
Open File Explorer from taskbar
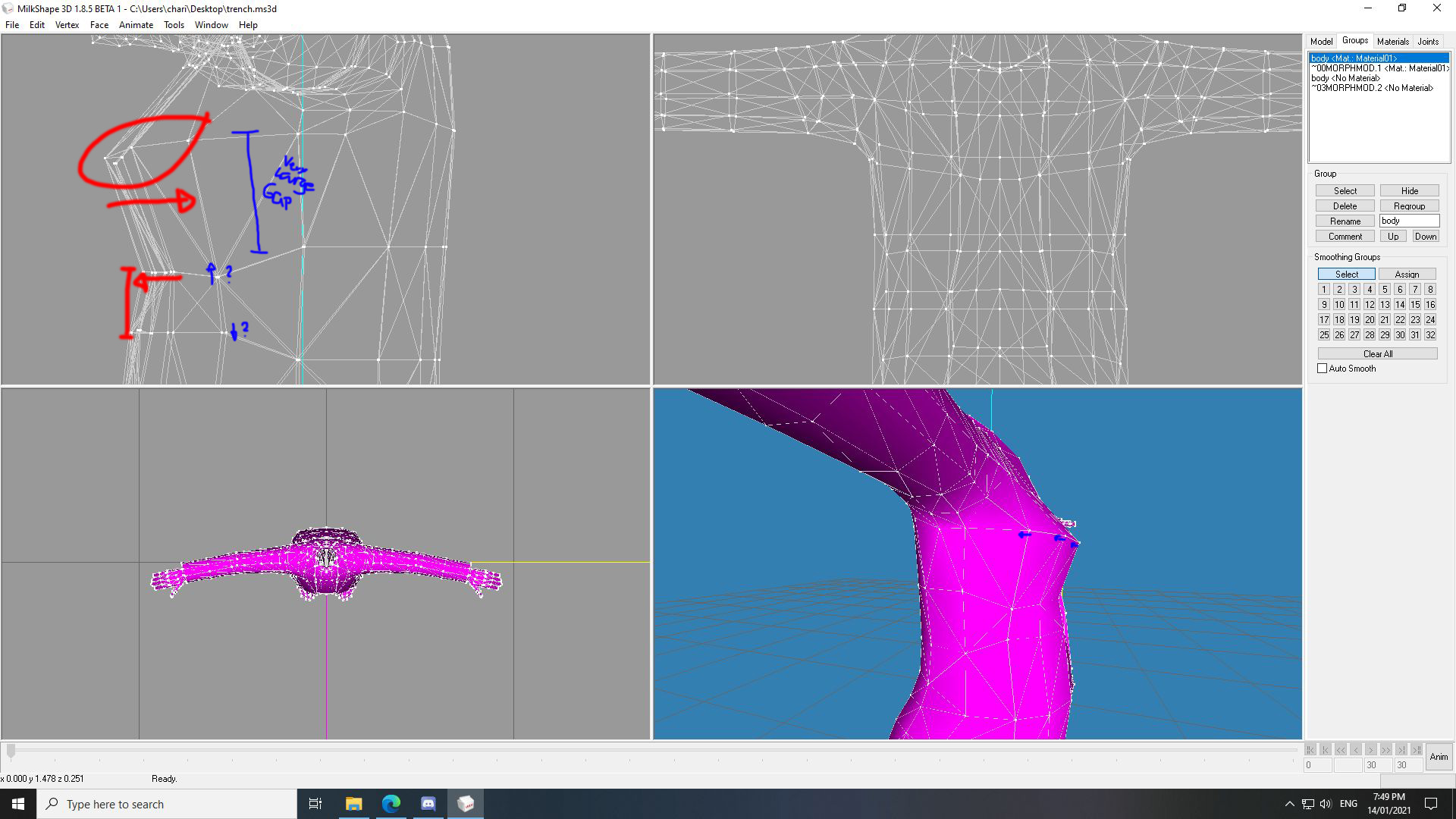pos(354,804)
